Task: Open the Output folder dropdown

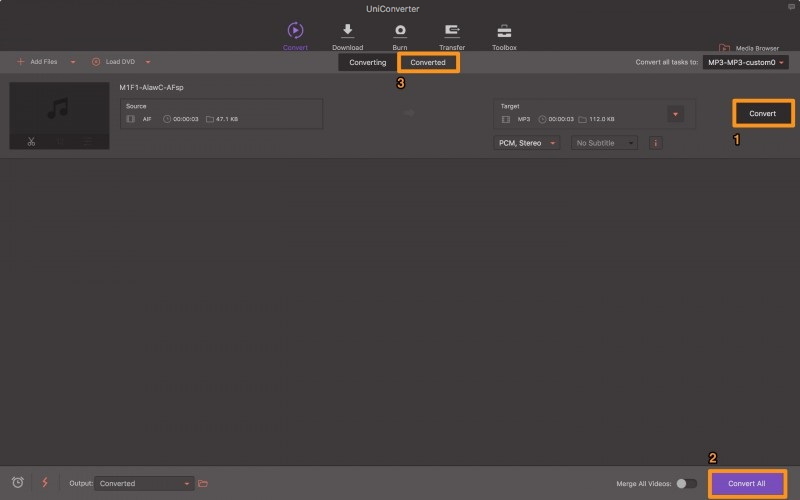Action: click(x=144, y=483)
